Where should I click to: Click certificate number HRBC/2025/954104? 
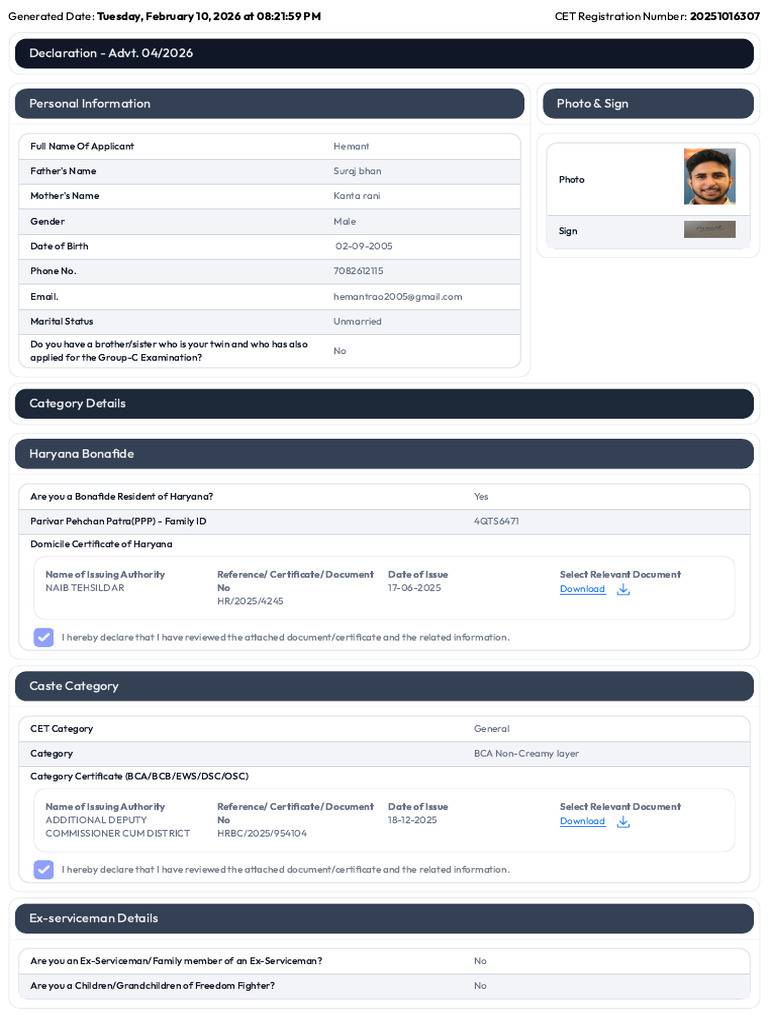(x=262, y=834)
